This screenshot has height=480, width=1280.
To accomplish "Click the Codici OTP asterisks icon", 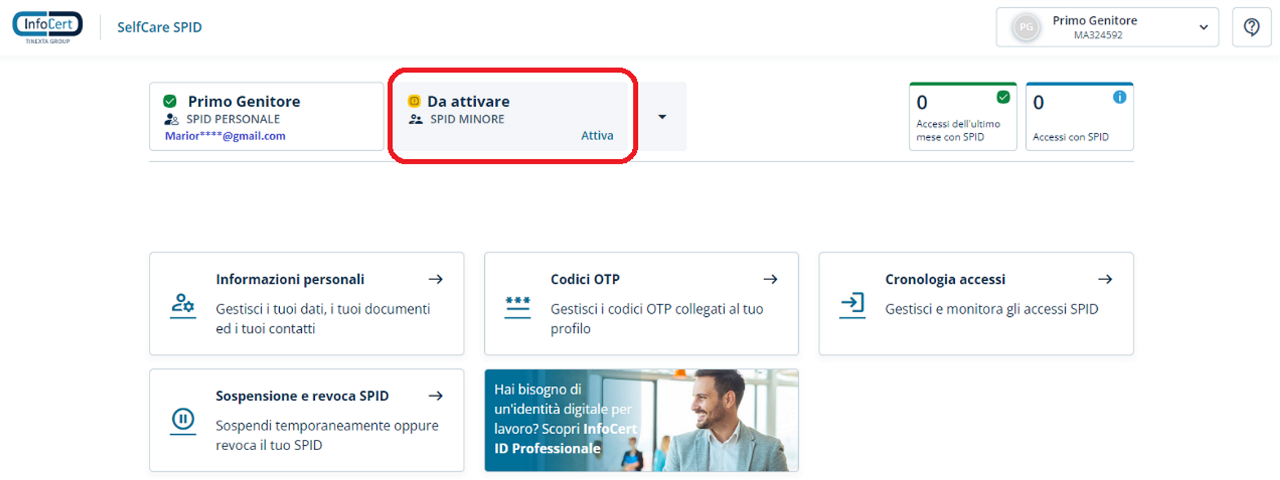I will point(517,305).
